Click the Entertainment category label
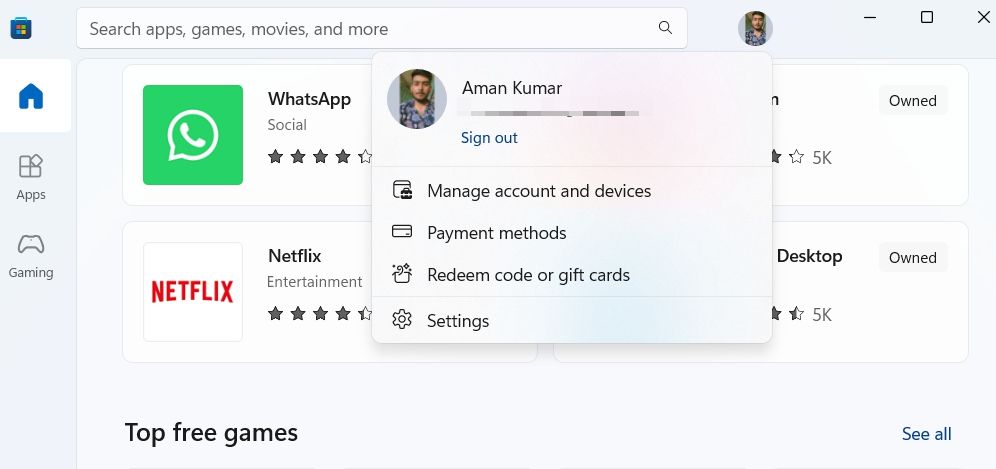996x469 pixels. click(x=314, y=282)
